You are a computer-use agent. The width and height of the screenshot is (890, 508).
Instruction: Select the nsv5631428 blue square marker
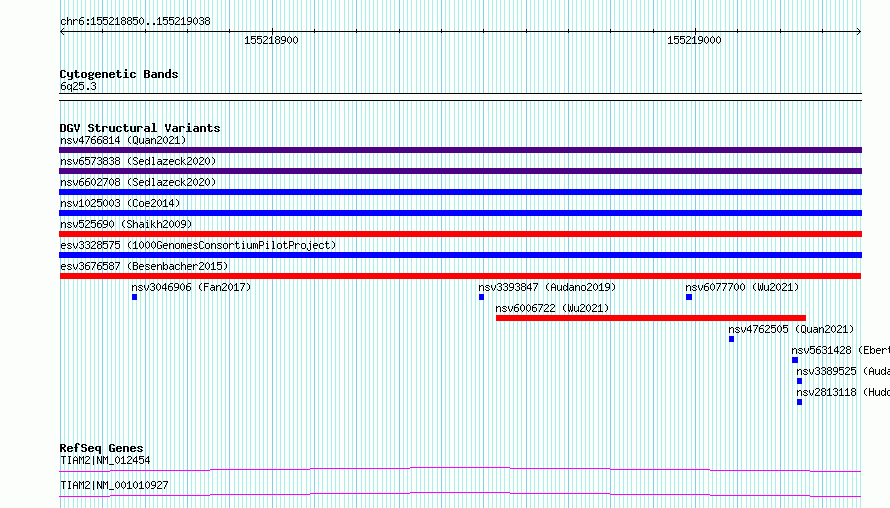click(x=795, y=360)
